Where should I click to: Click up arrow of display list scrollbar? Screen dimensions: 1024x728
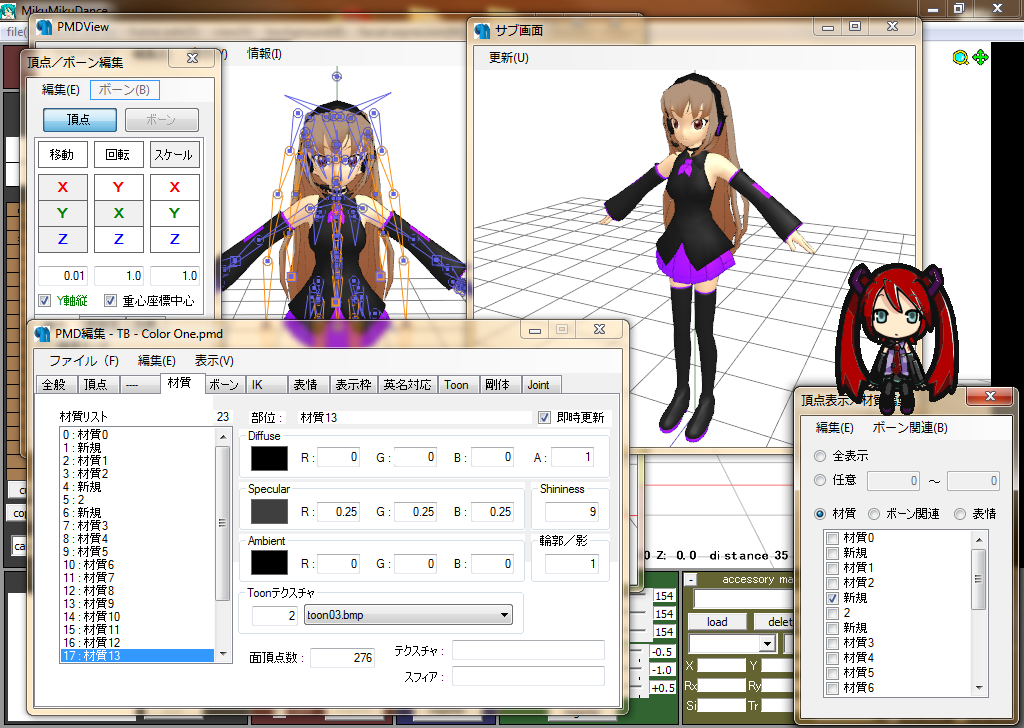click(978, 540)
